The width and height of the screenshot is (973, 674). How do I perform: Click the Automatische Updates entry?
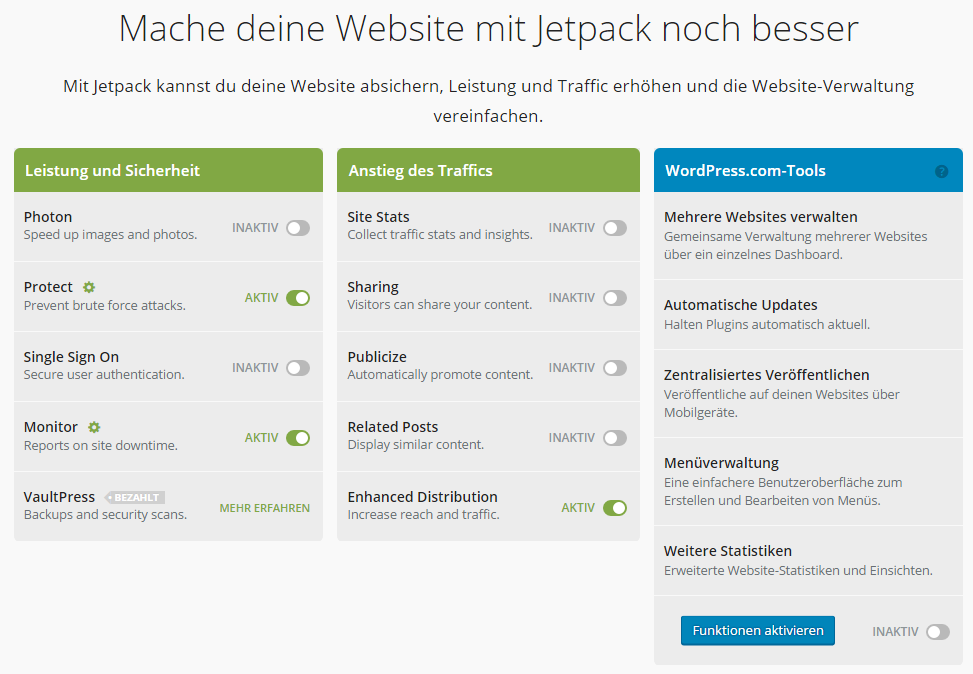tap(809, 315)
